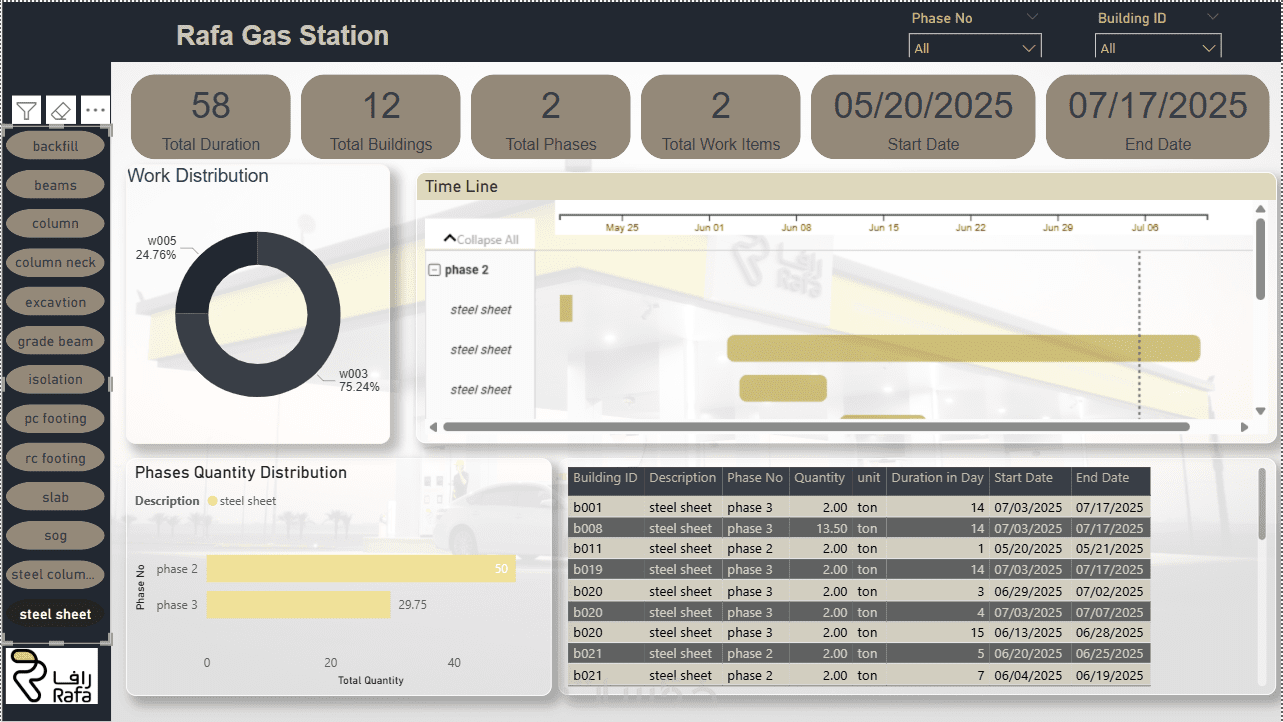This screenshot has height=722, width=1283.
Task: Click the 05/21/2025 end date cell
Action: [1109, 549]
